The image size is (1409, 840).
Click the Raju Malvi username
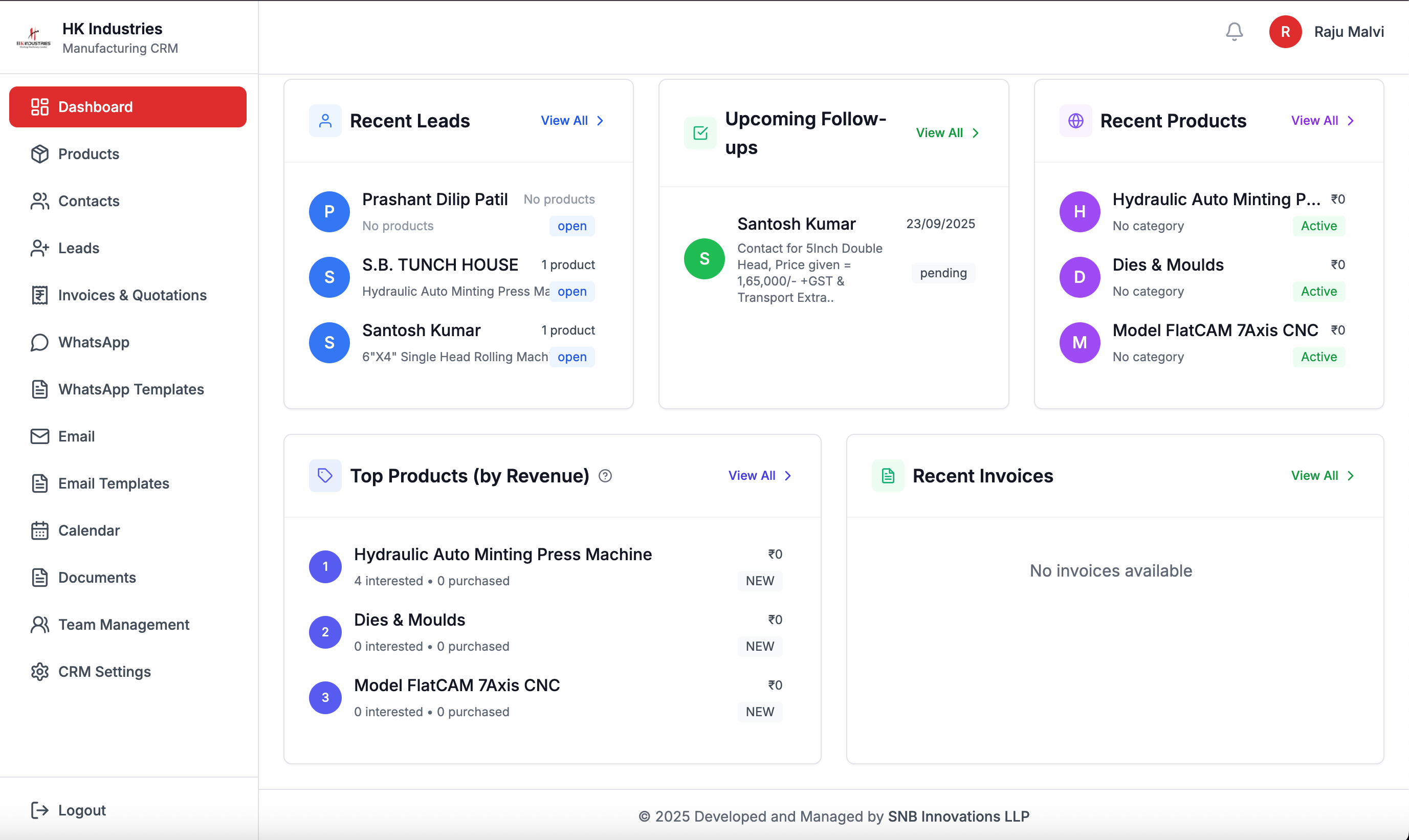pos(1349,32)
